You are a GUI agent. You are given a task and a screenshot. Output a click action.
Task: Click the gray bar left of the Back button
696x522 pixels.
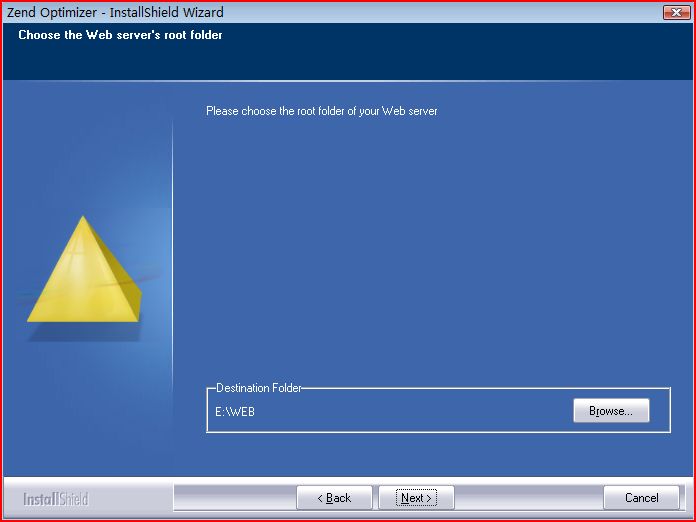pyautogui.click(x=235, y=498)
